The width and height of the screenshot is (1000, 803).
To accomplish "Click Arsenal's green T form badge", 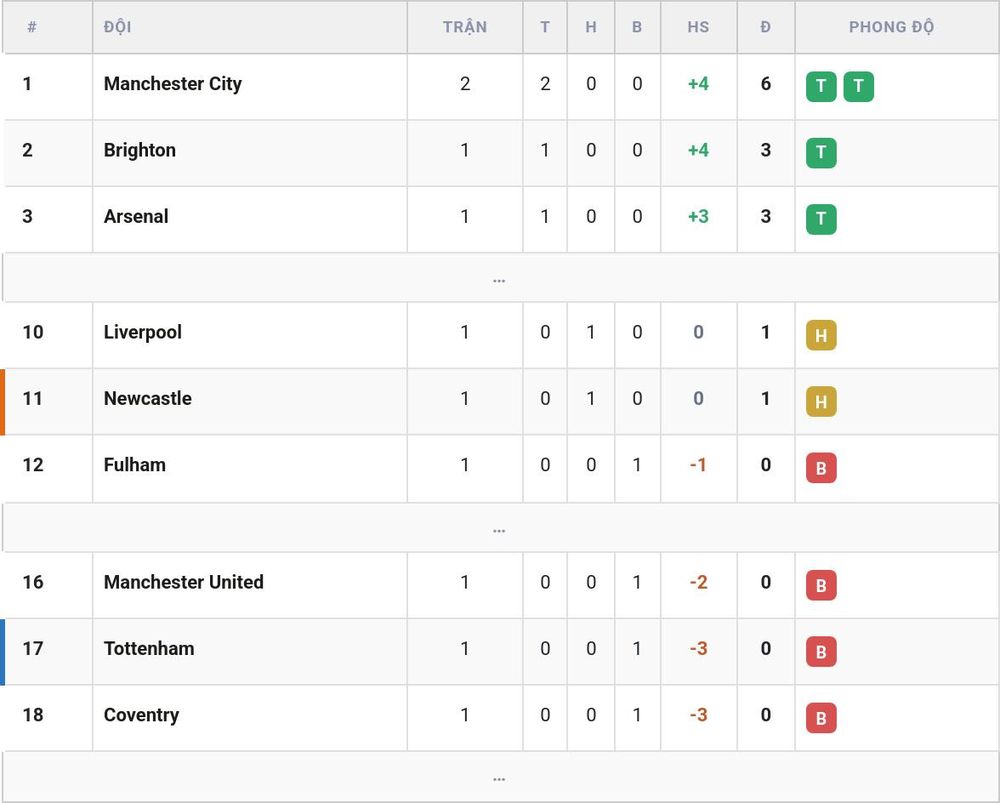I will [821, 219].
